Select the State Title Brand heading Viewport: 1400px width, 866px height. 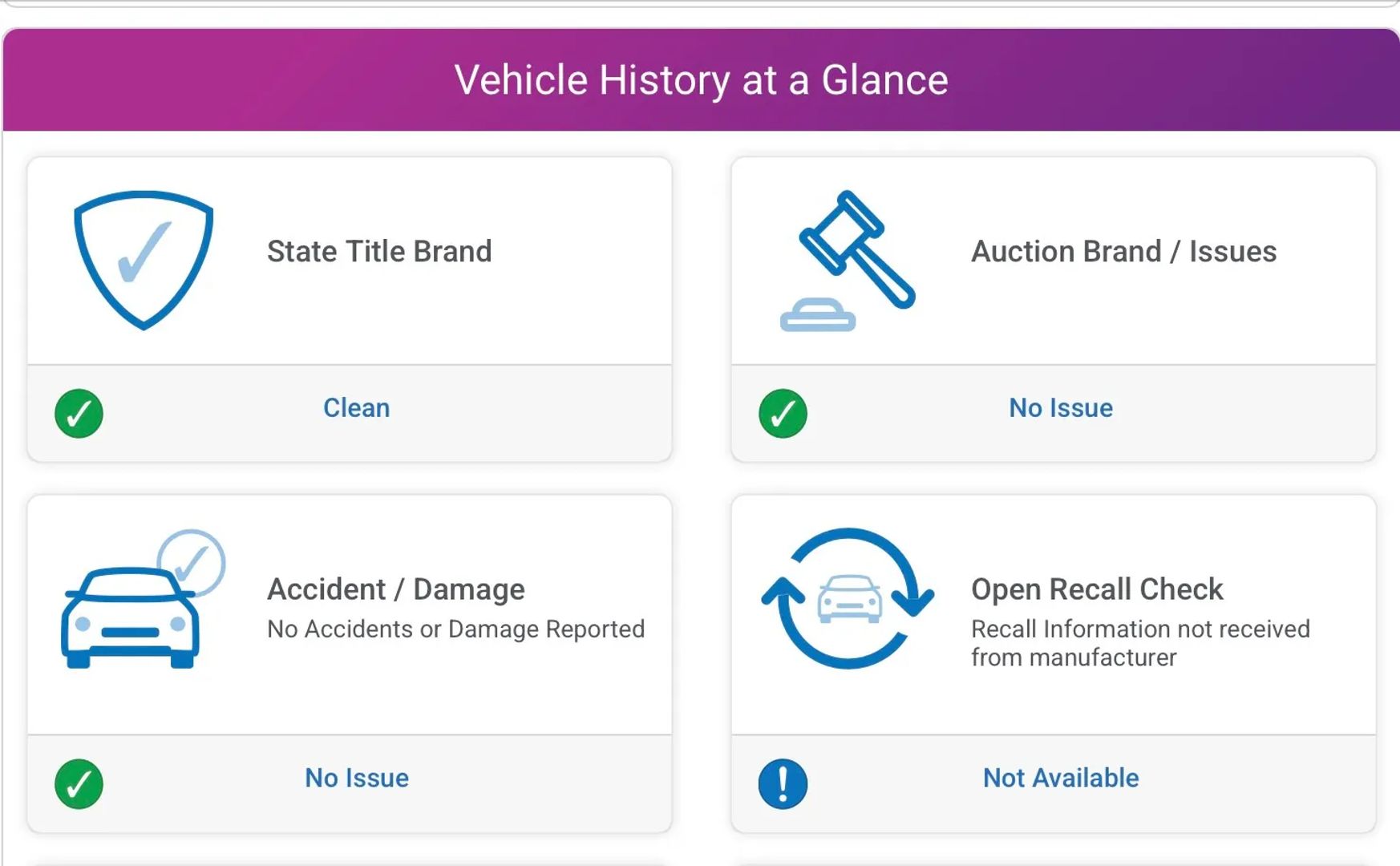pos(378,251)
